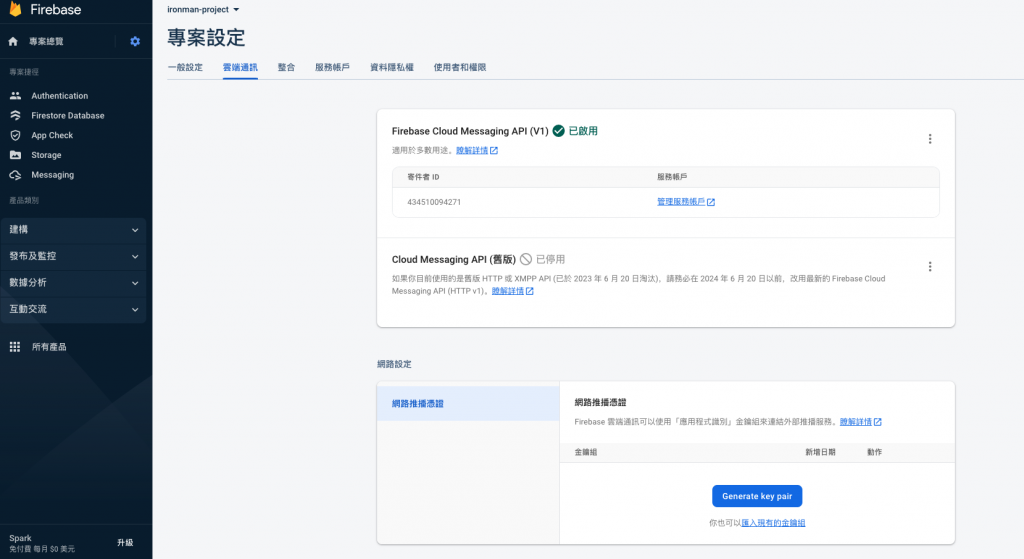Switch to the 一般設定 tab
1024x559 pixels.
tap(185, 67)
